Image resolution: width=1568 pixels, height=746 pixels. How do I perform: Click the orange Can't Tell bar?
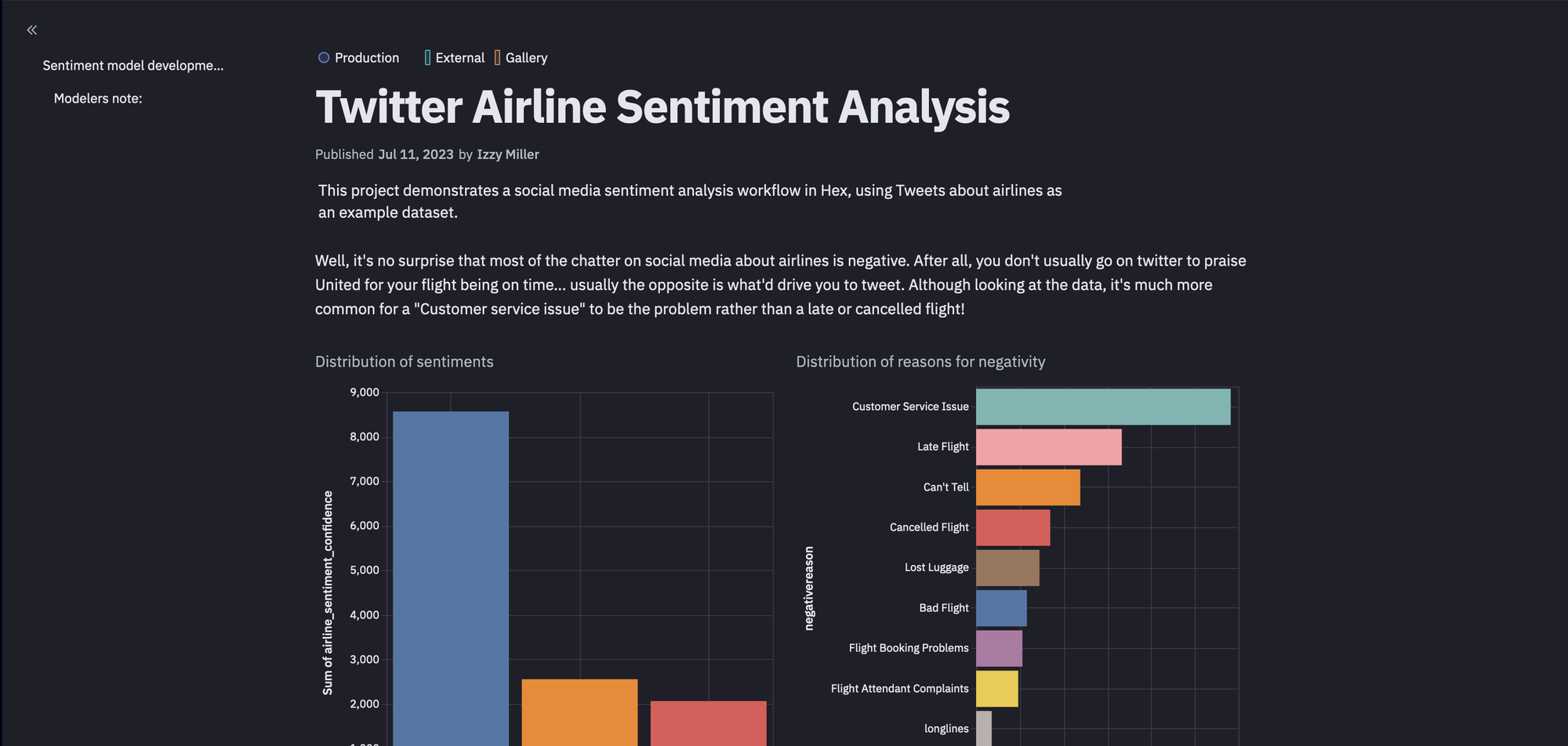(x=1028, y=487)
